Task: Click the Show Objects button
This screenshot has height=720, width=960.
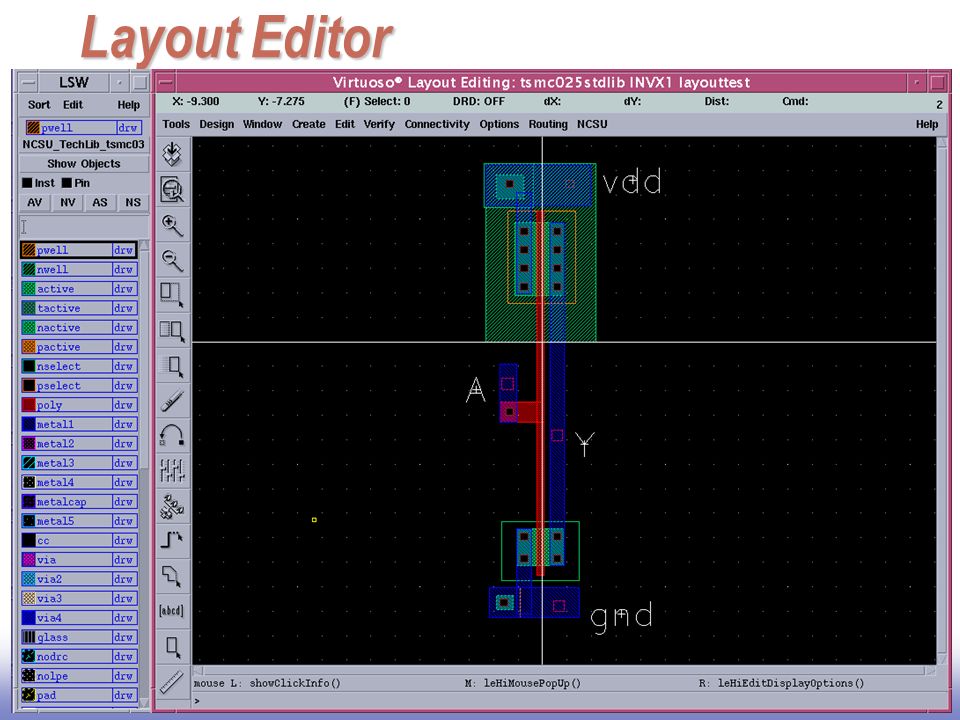Action: (84, 164)
